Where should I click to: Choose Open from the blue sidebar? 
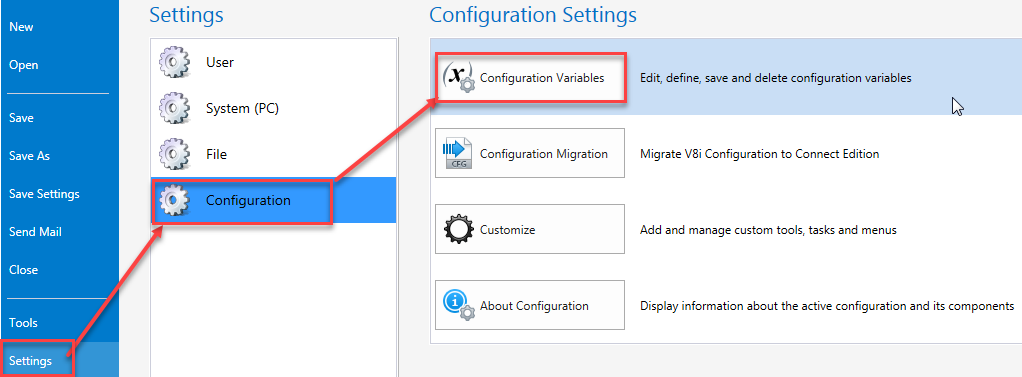[23, 65]
